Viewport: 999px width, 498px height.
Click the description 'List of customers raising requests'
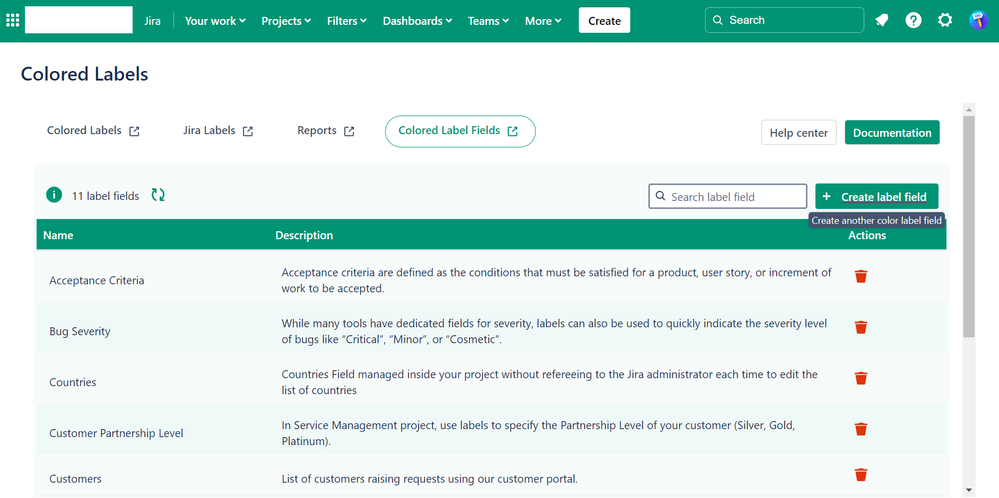429,479
